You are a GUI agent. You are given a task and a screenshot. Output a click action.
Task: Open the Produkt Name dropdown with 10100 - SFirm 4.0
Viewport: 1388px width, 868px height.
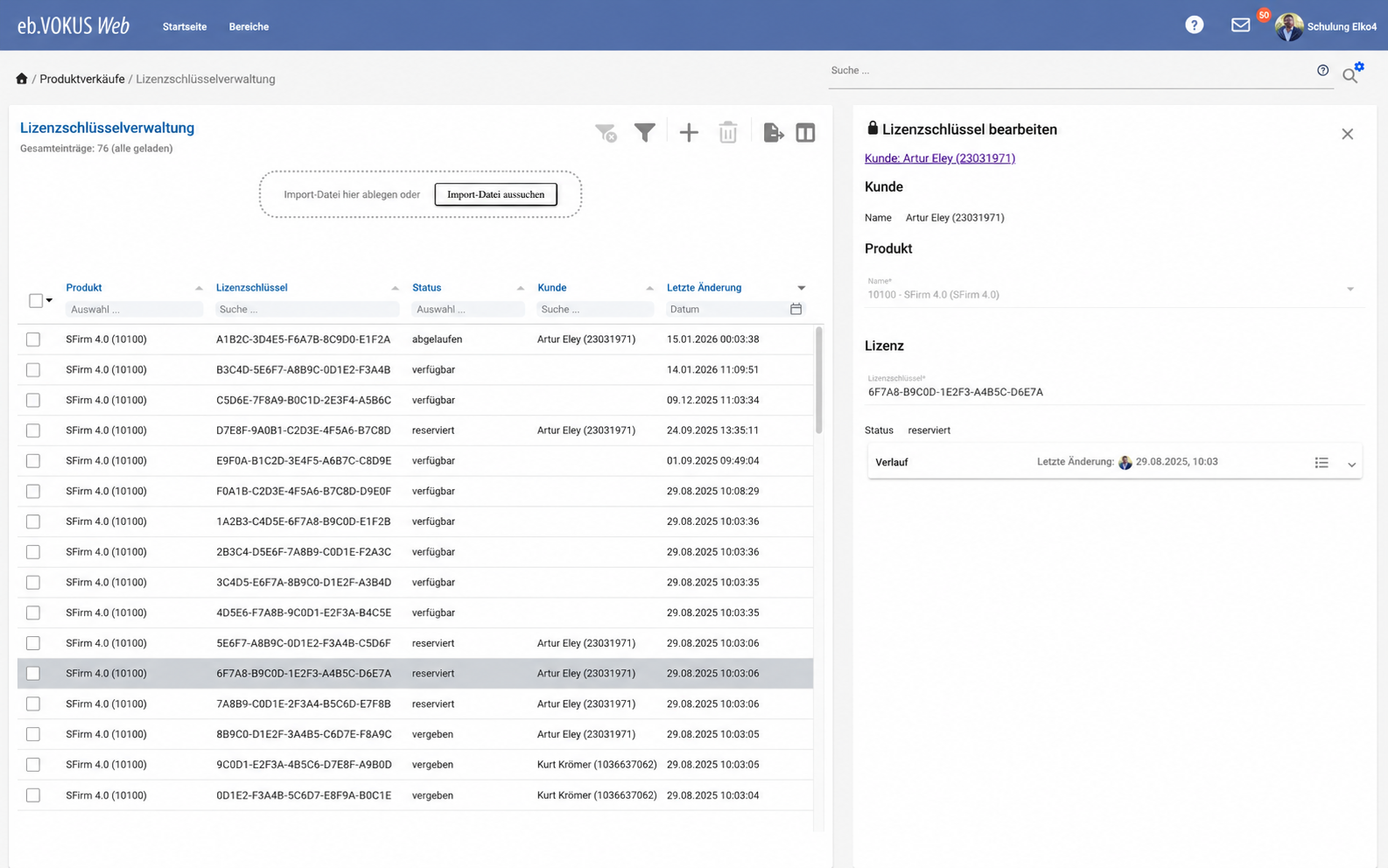click(x=1111, y=290)
